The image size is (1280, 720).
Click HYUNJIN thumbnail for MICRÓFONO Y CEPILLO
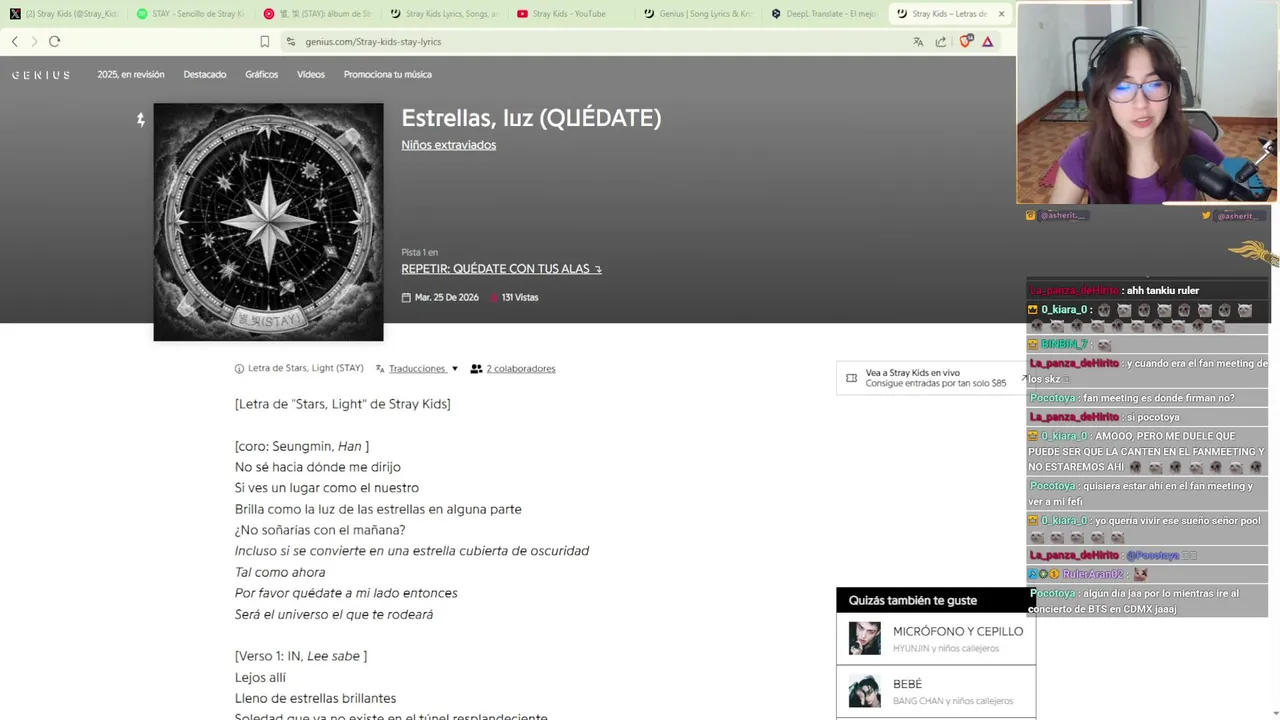click(864, 639)
